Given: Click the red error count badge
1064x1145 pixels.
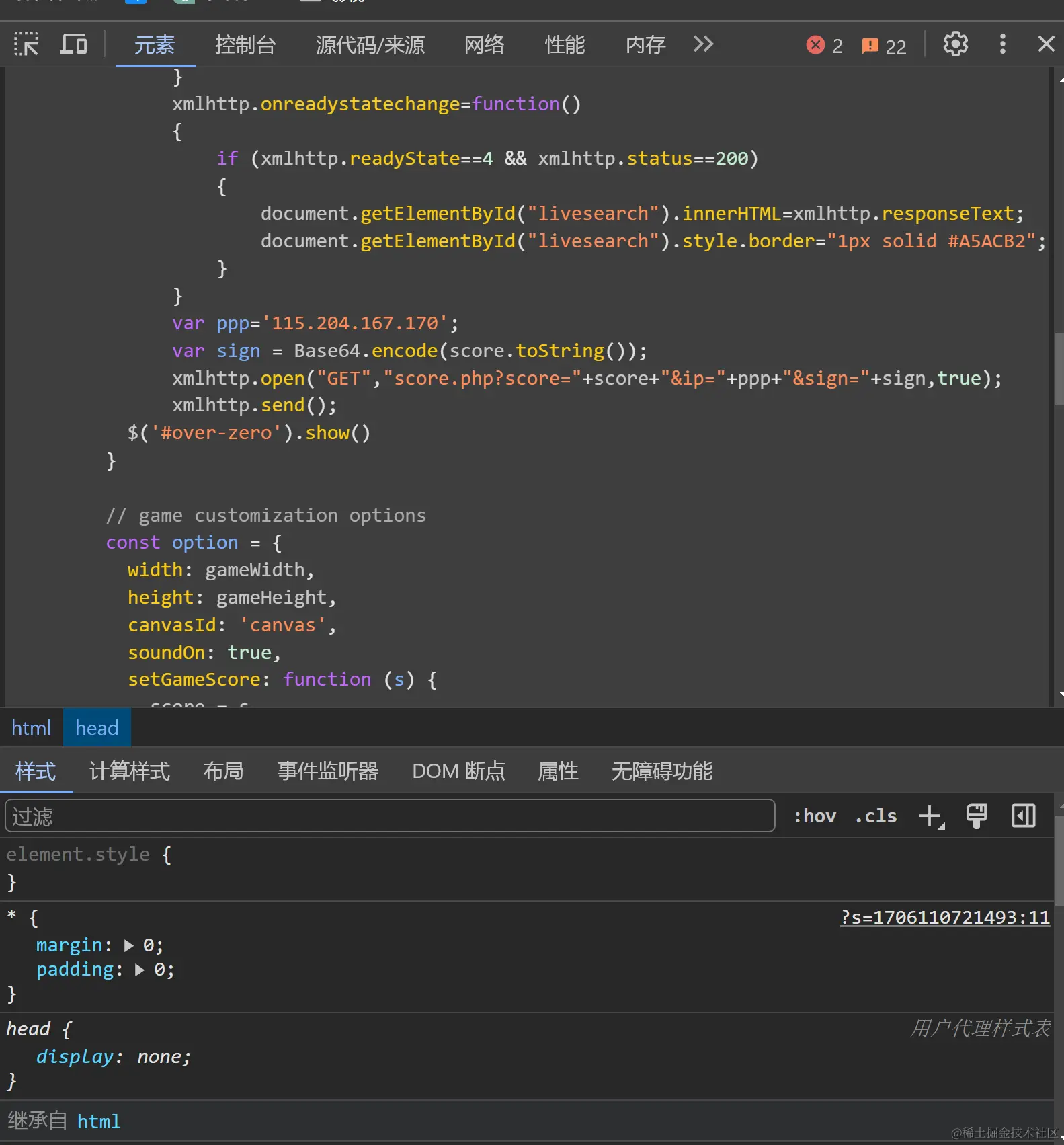Looking at the screenshot, I should pyautogui.click(x=824, y=46).
